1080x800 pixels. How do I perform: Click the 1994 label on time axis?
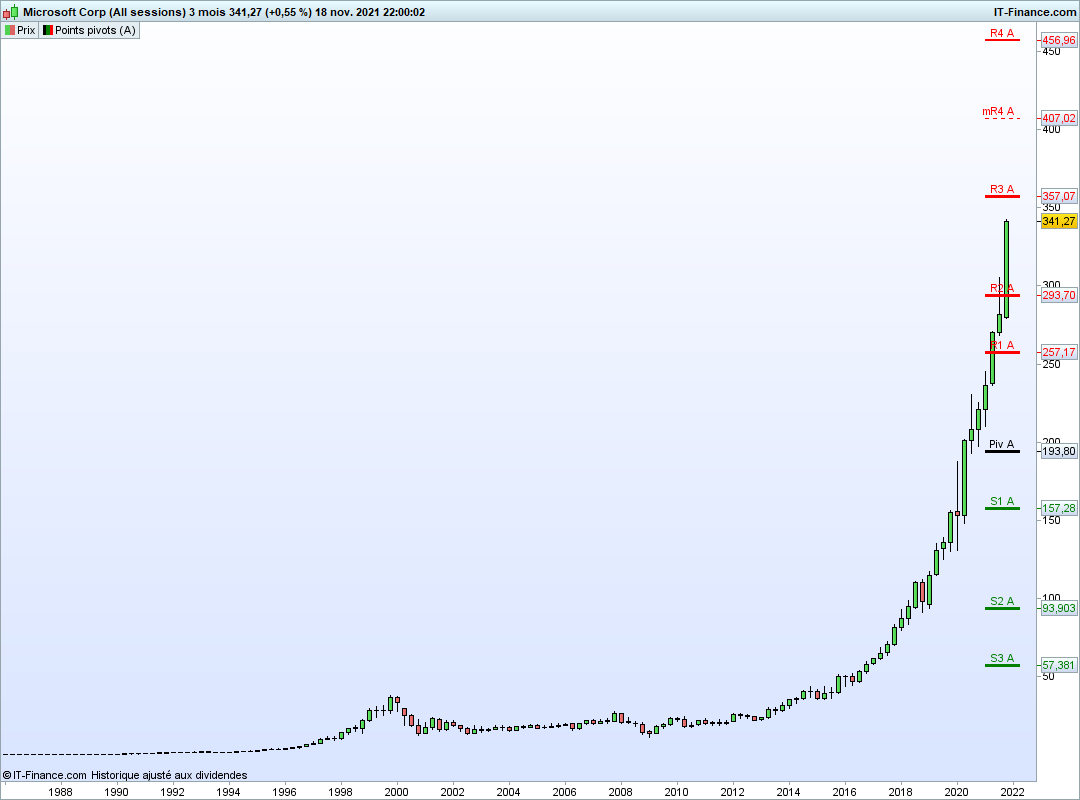229,792
